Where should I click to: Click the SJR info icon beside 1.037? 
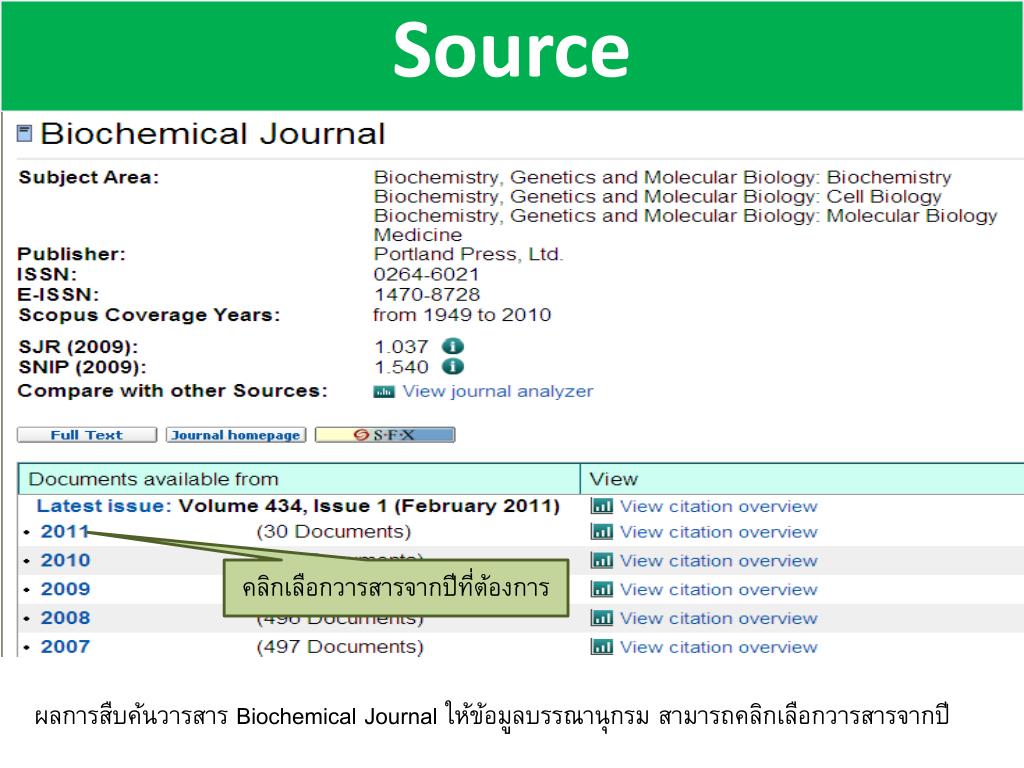point(453,346)
